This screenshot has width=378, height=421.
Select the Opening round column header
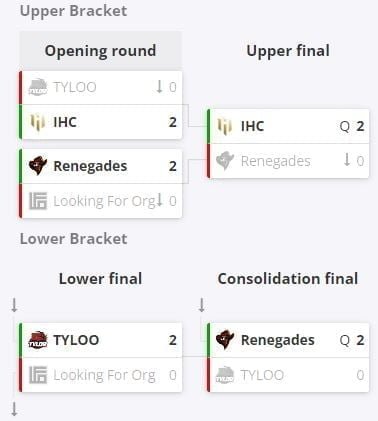pyautogui.click(x=101, y=51)
